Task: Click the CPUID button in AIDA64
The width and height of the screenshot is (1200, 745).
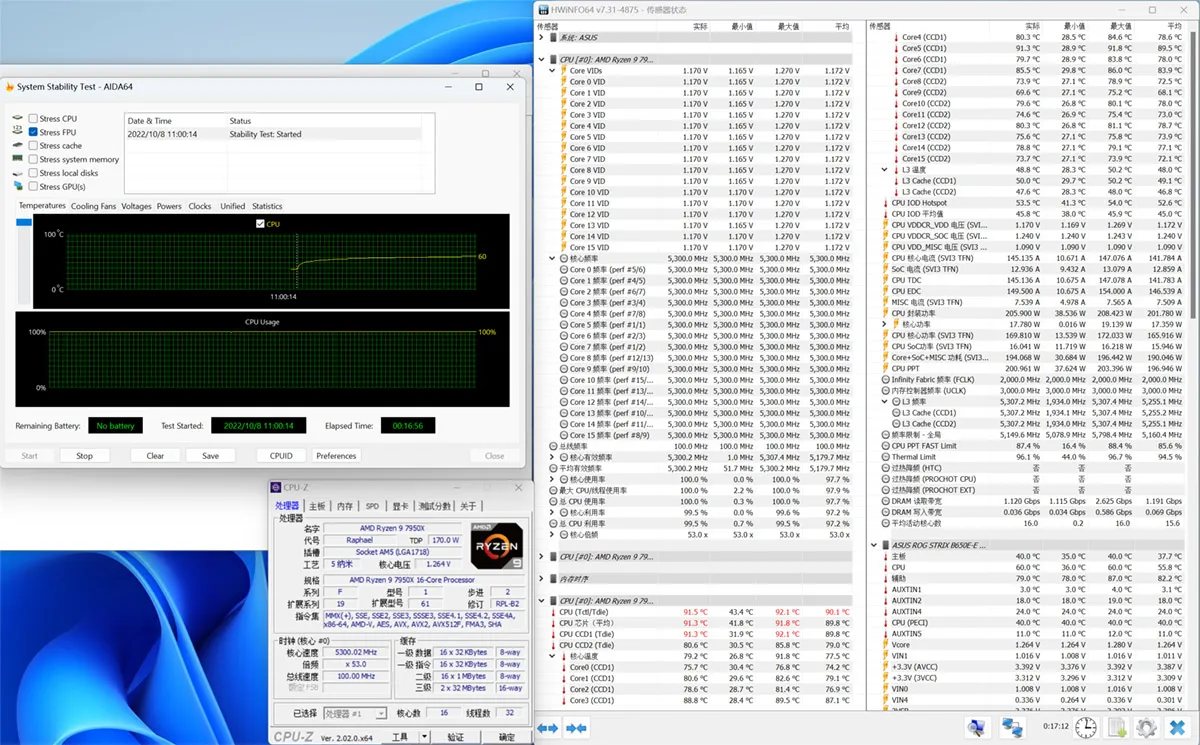Action: coord(281,456)
